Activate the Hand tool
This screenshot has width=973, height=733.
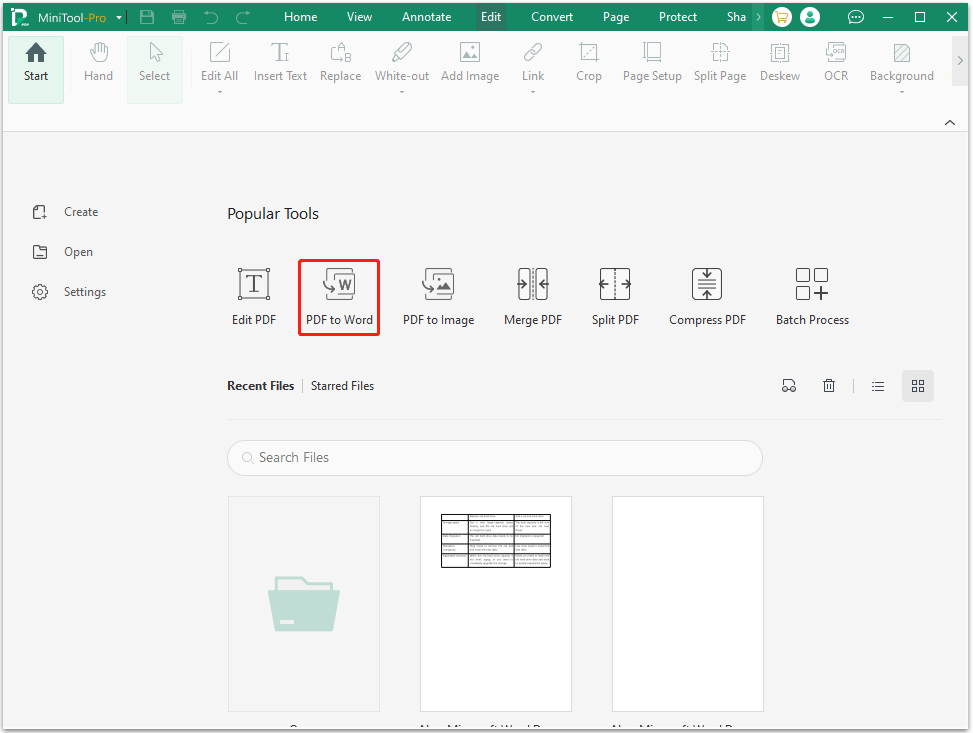coord(98,65)
